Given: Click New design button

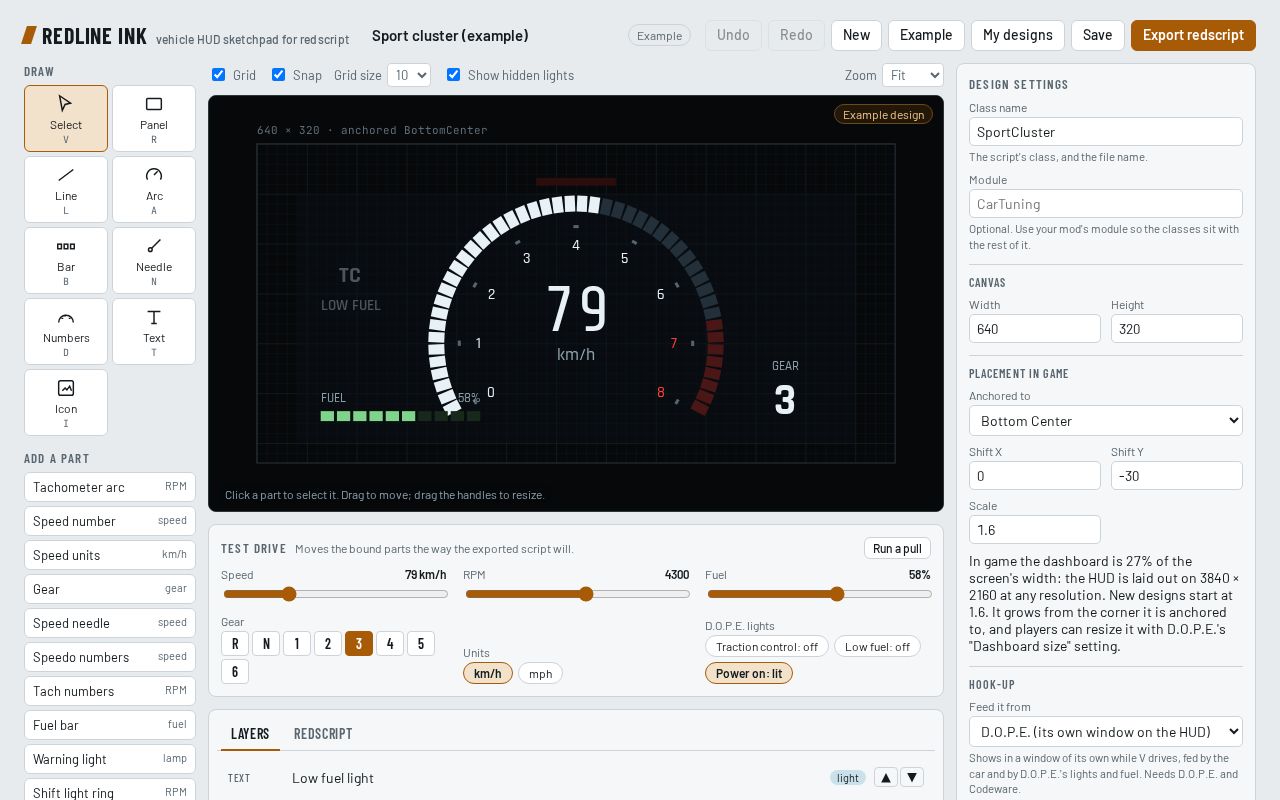Looking at the screenshot, I should tap(856, 35).
